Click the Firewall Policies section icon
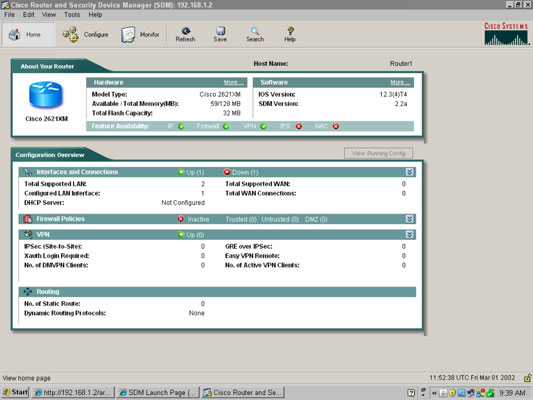 pos(28,219)
